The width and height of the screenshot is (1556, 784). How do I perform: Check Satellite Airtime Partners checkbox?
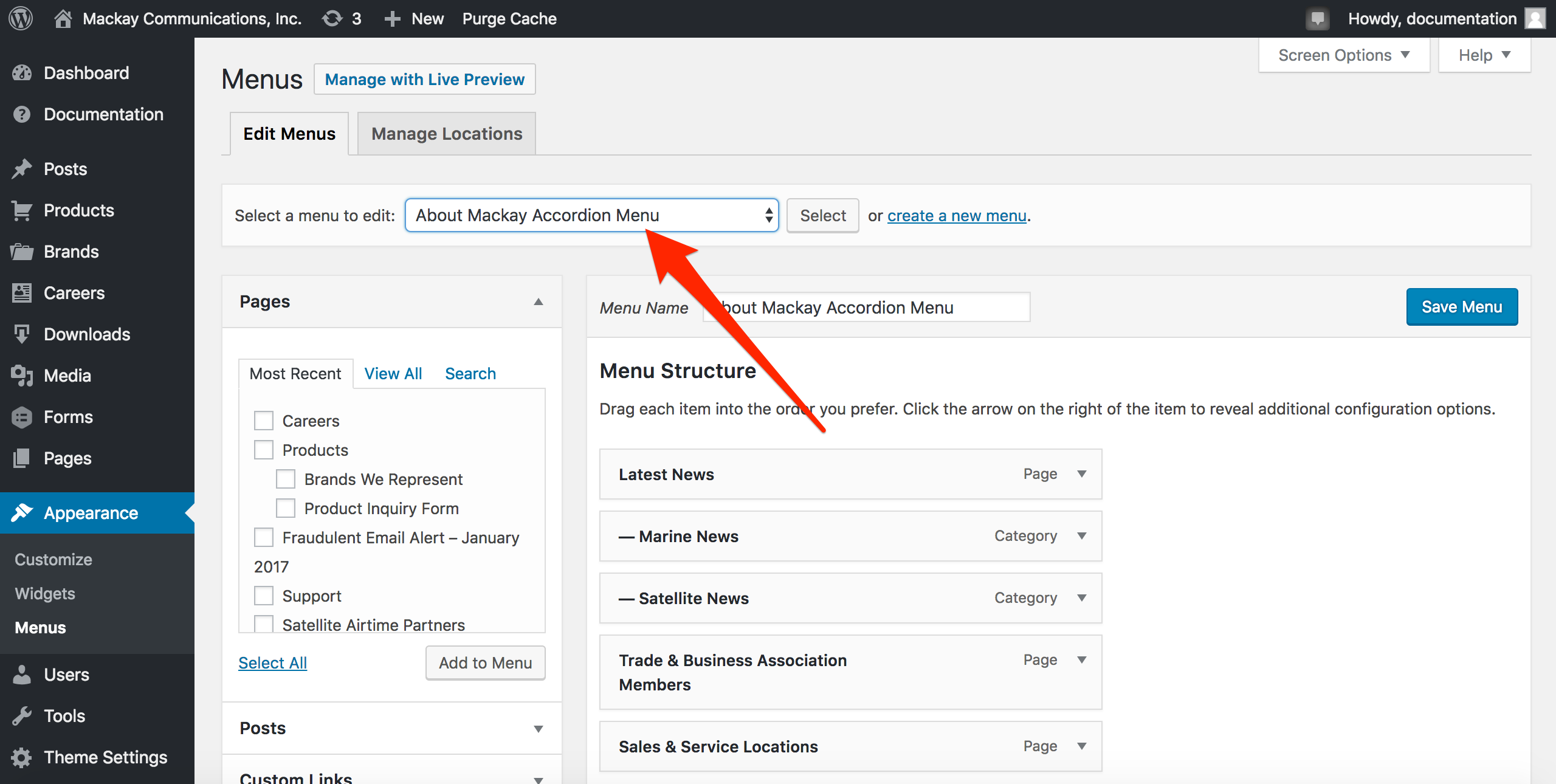[264, 624]
